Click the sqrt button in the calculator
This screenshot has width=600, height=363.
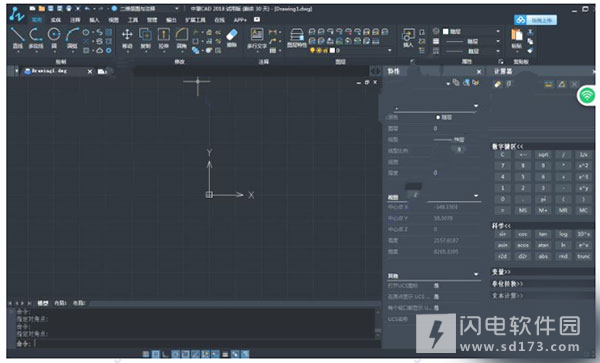click(543, 155)
